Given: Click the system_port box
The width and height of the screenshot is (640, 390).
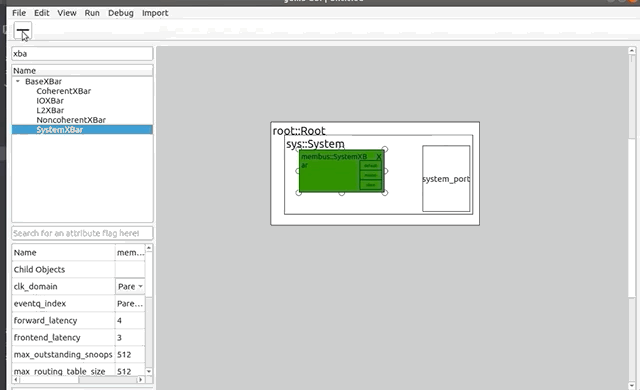Looking at the screenshot, I should tap(446, 179).
